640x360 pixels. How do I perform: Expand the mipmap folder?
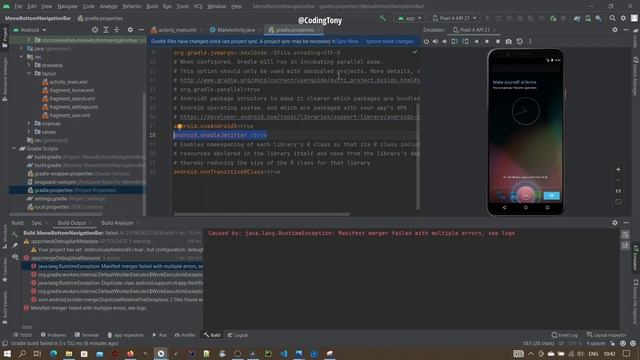point(29,123)
